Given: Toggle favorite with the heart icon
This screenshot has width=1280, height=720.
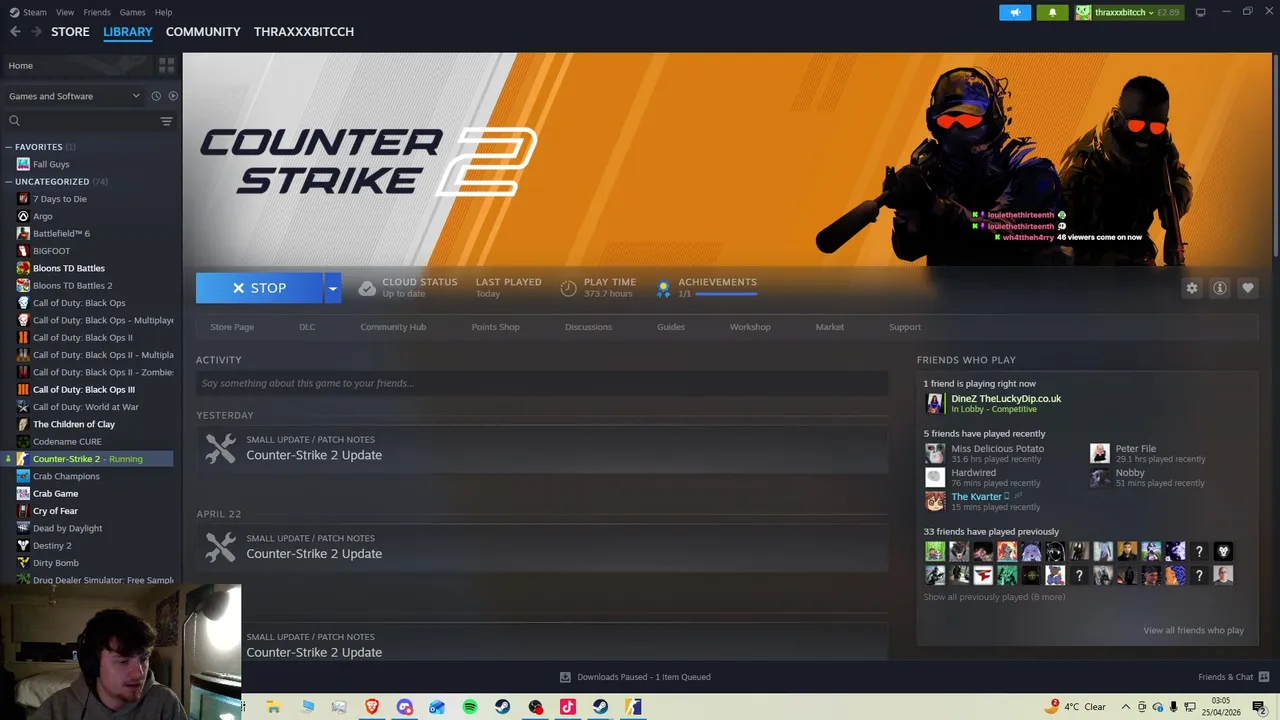Looking at the screenshot, I should coord(1248,288).
